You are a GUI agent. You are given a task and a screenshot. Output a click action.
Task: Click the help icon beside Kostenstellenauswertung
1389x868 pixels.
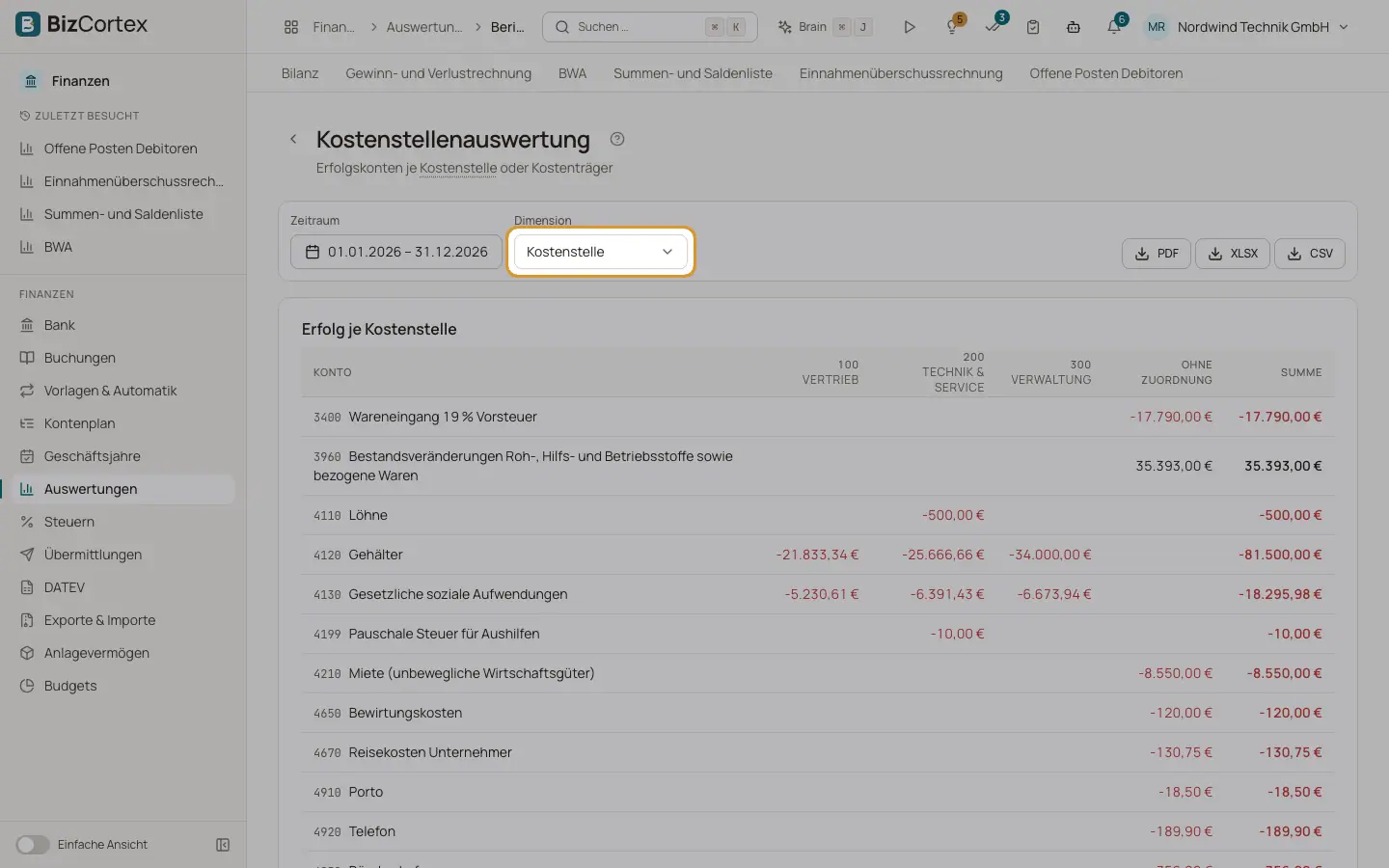(x=617, y=139)
